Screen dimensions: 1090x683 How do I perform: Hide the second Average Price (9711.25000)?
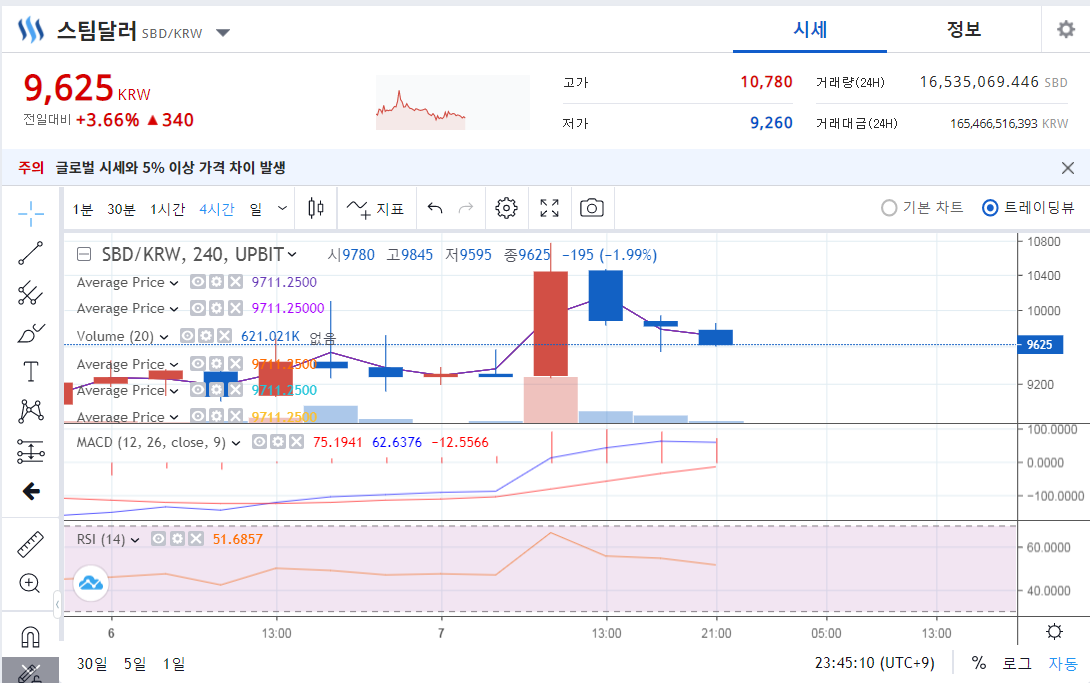(197, 308)
